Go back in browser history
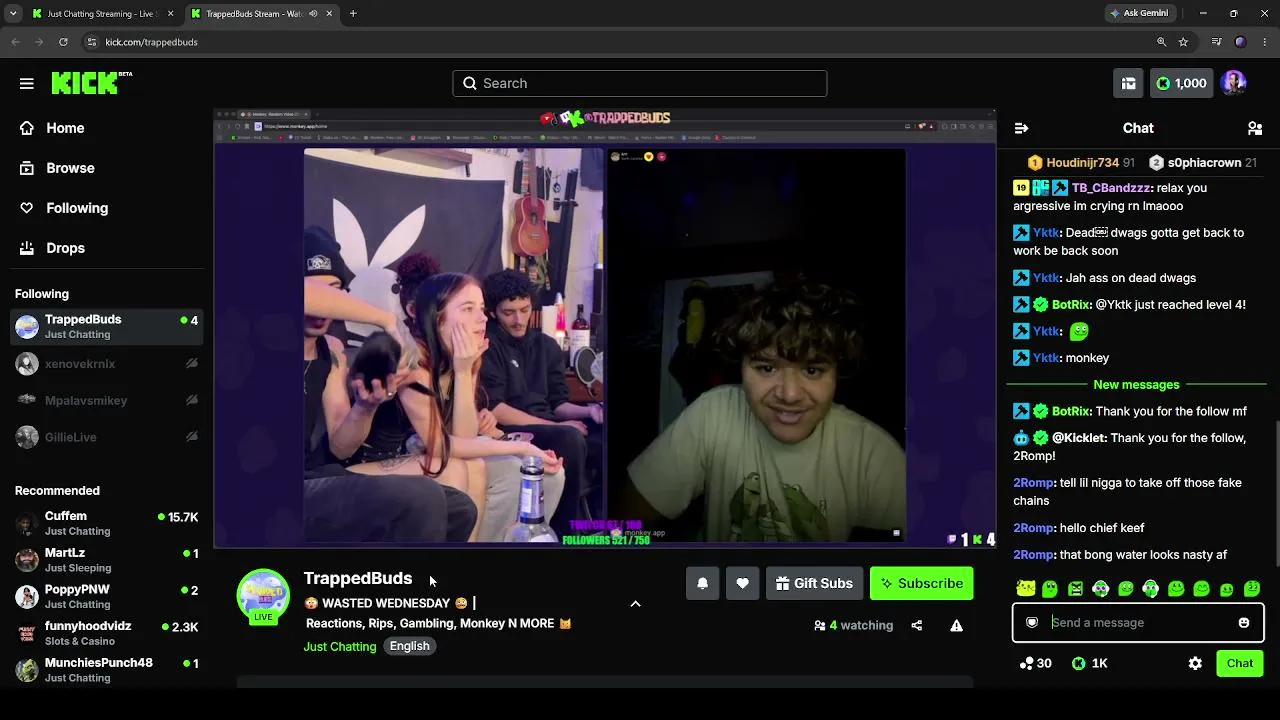 pos(15,42)
